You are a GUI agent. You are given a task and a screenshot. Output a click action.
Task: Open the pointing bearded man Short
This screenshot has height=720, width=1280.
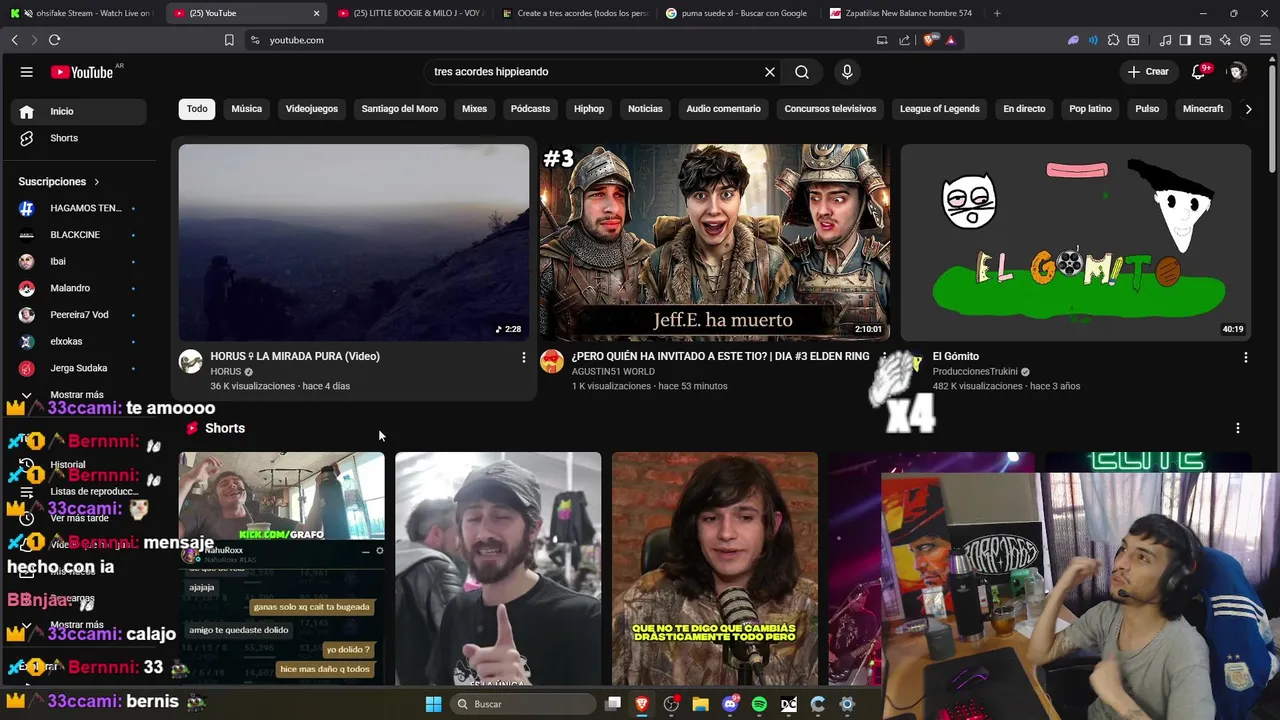[x=498, y=568]
